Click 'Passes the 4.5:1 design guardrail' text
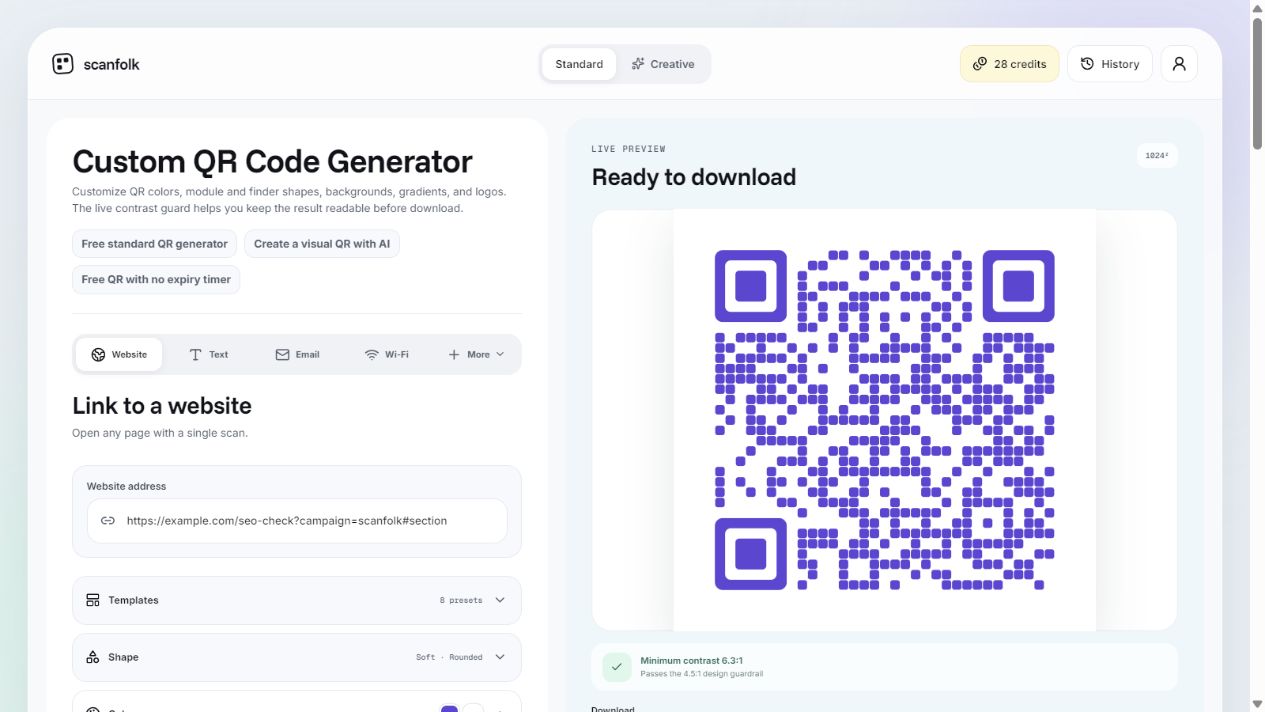 [702, 674]
